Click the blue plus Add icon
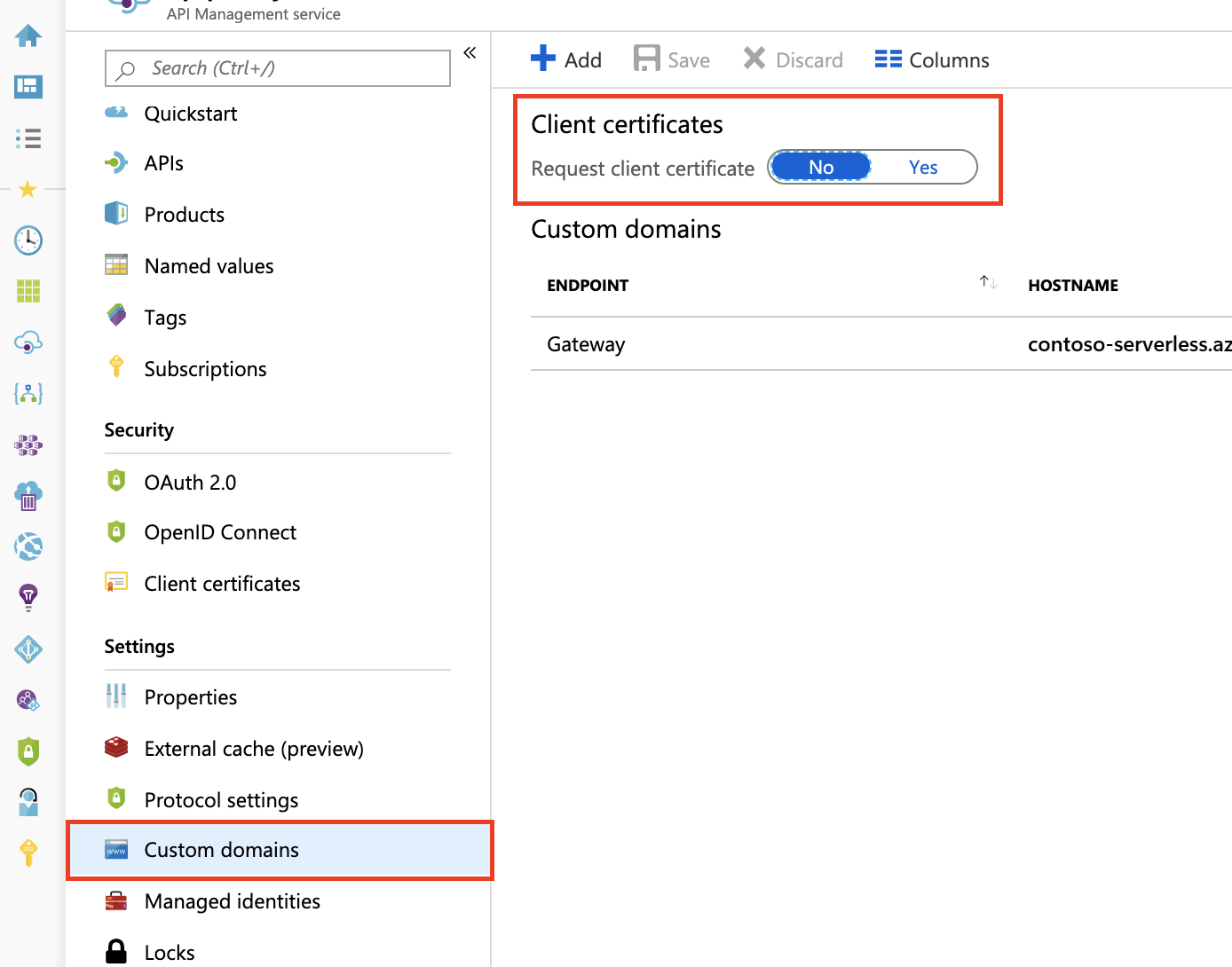Image resolution: width=1232 pixels, height=967 pixels. tap(543, 59)
